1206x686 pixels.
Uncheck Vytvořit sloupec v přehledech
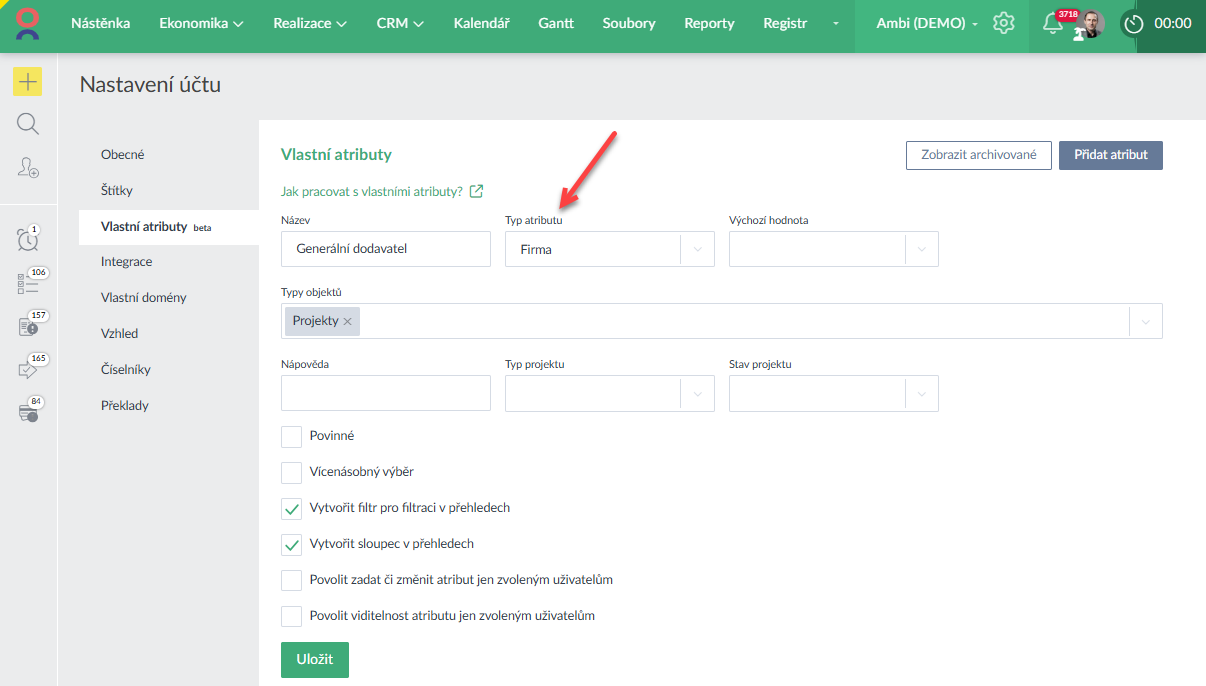pos(291,544)
